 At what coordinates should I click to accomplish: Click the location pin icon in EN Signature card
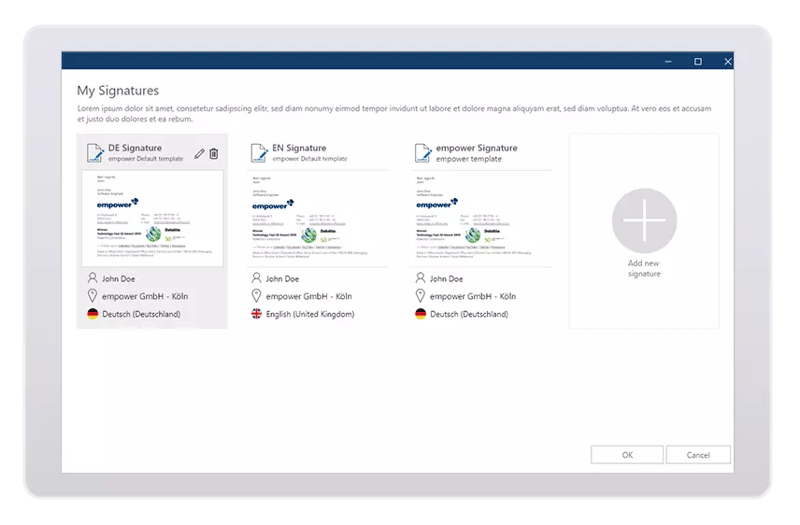[256, 296]
